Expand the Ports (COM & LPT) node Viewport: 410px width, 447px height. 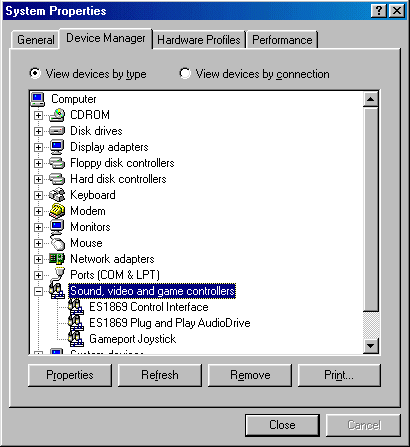[38, 275]
